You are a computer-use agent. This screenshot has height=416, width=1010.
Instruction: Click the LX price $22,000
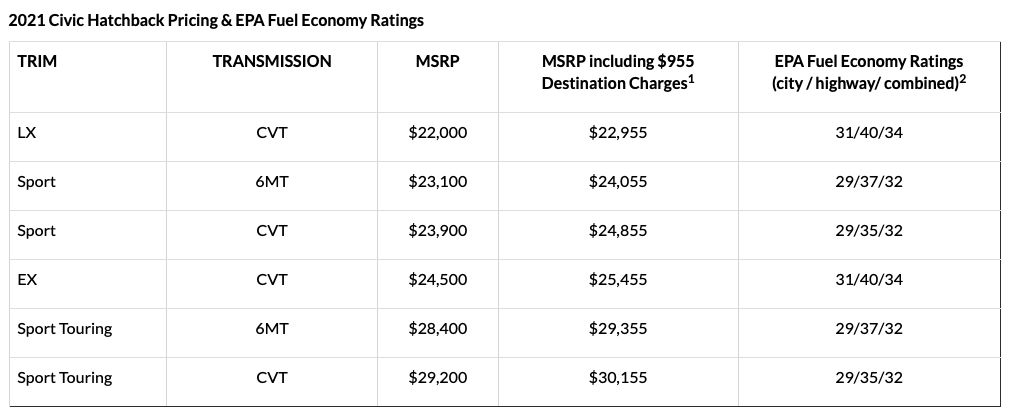pos(437,133)
